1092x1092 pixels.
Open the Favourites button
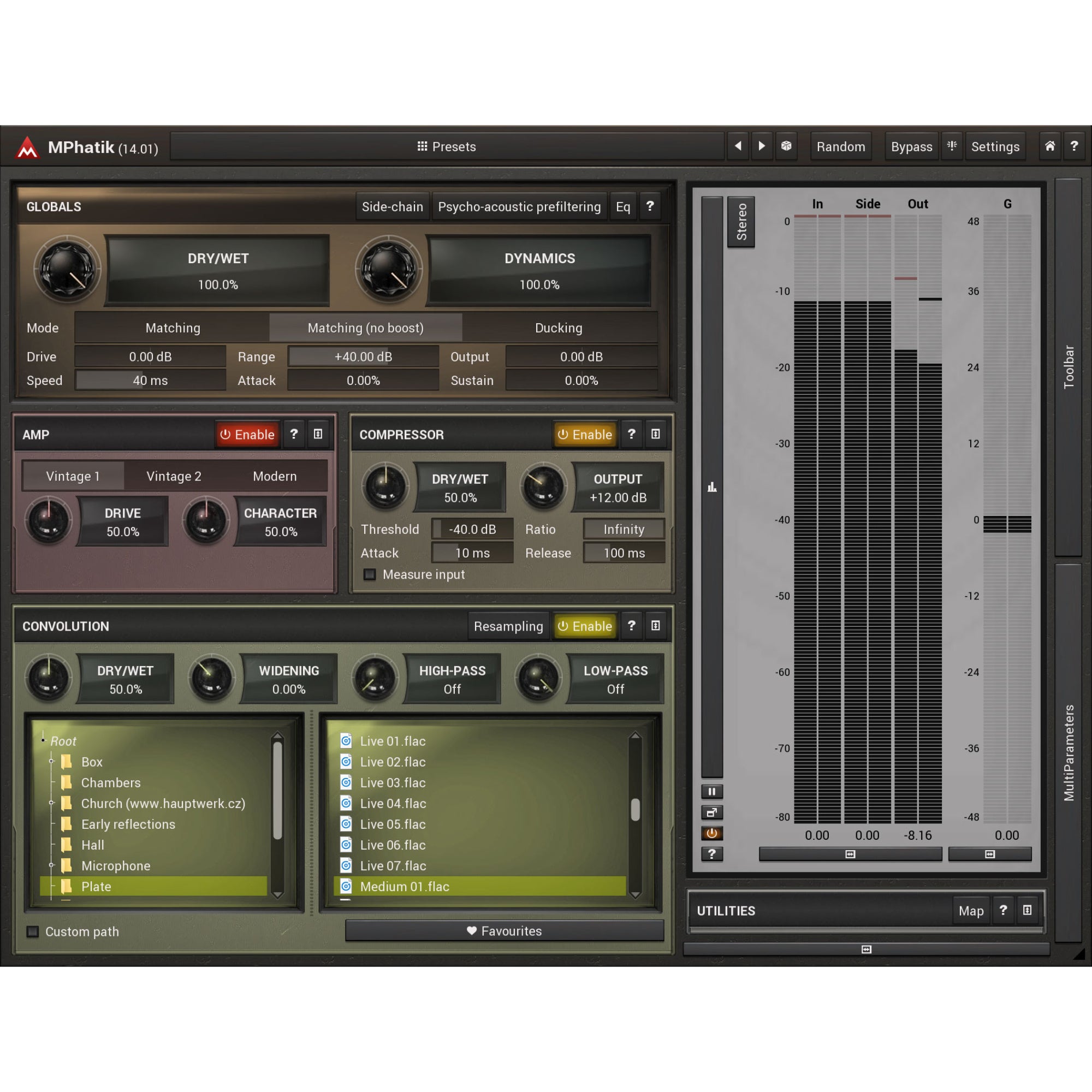click(504, 931)
